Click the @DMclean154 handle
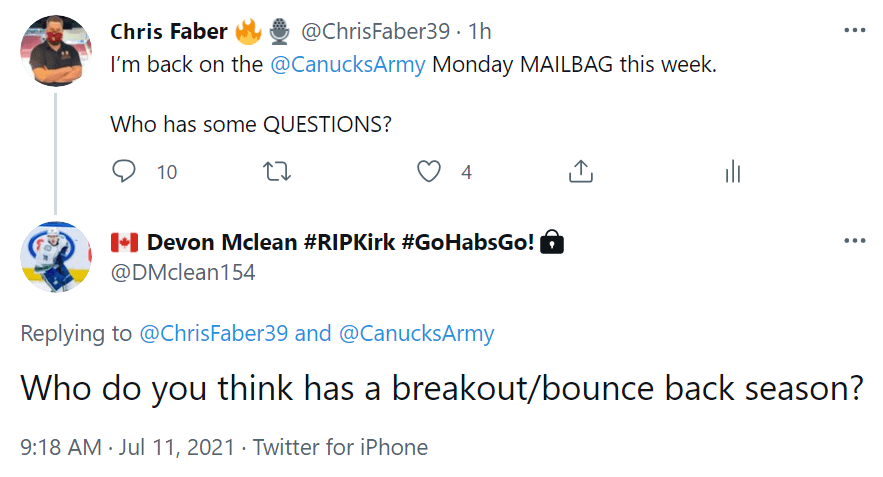 click(x=182, y=272)
